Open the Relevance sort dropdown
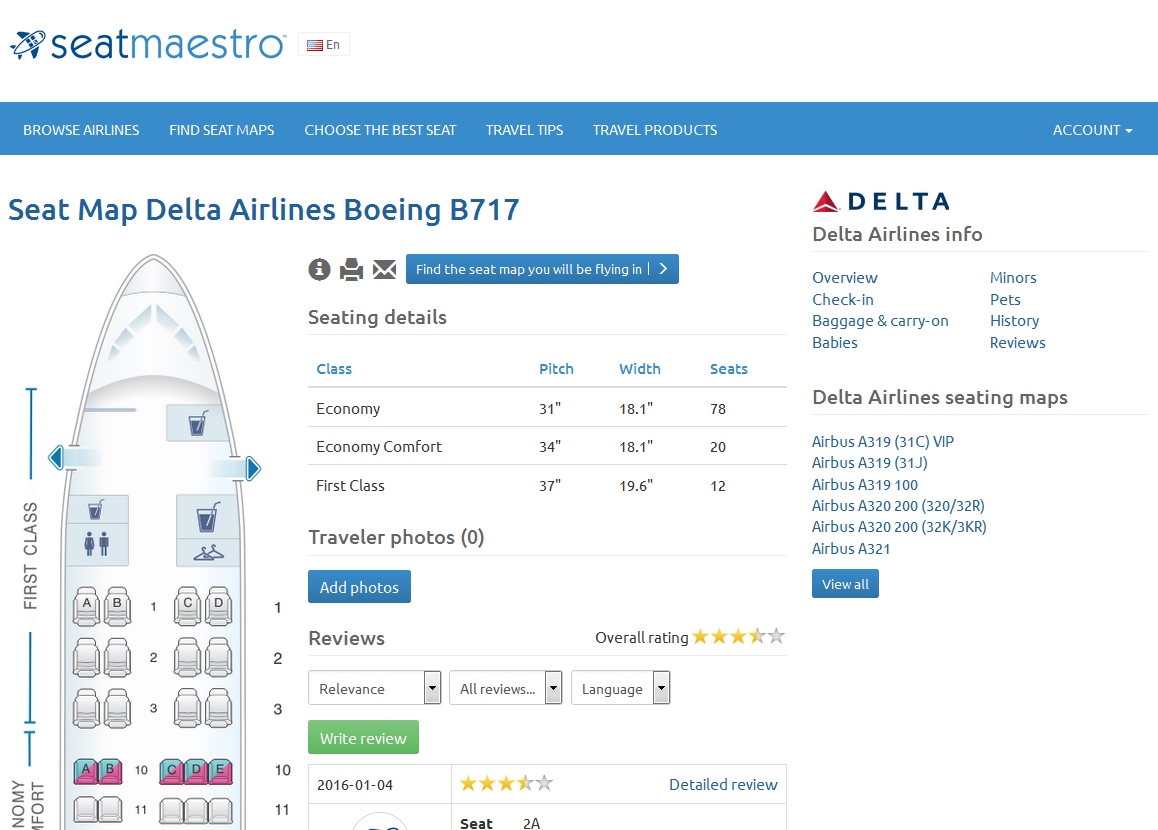The width and height of the screenshot is (1158, 830). pos(375,688)
